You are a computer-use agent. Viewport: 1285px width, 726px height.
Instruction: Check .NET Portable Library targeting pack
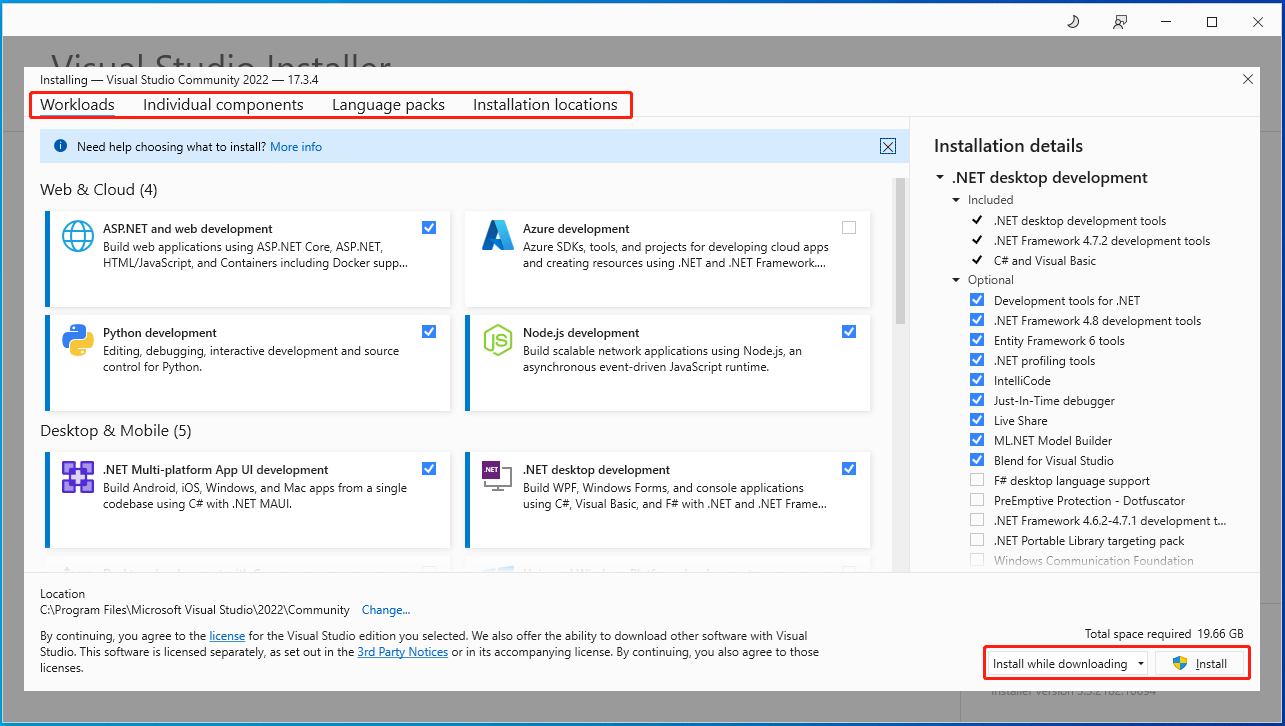tap(977, 540)
